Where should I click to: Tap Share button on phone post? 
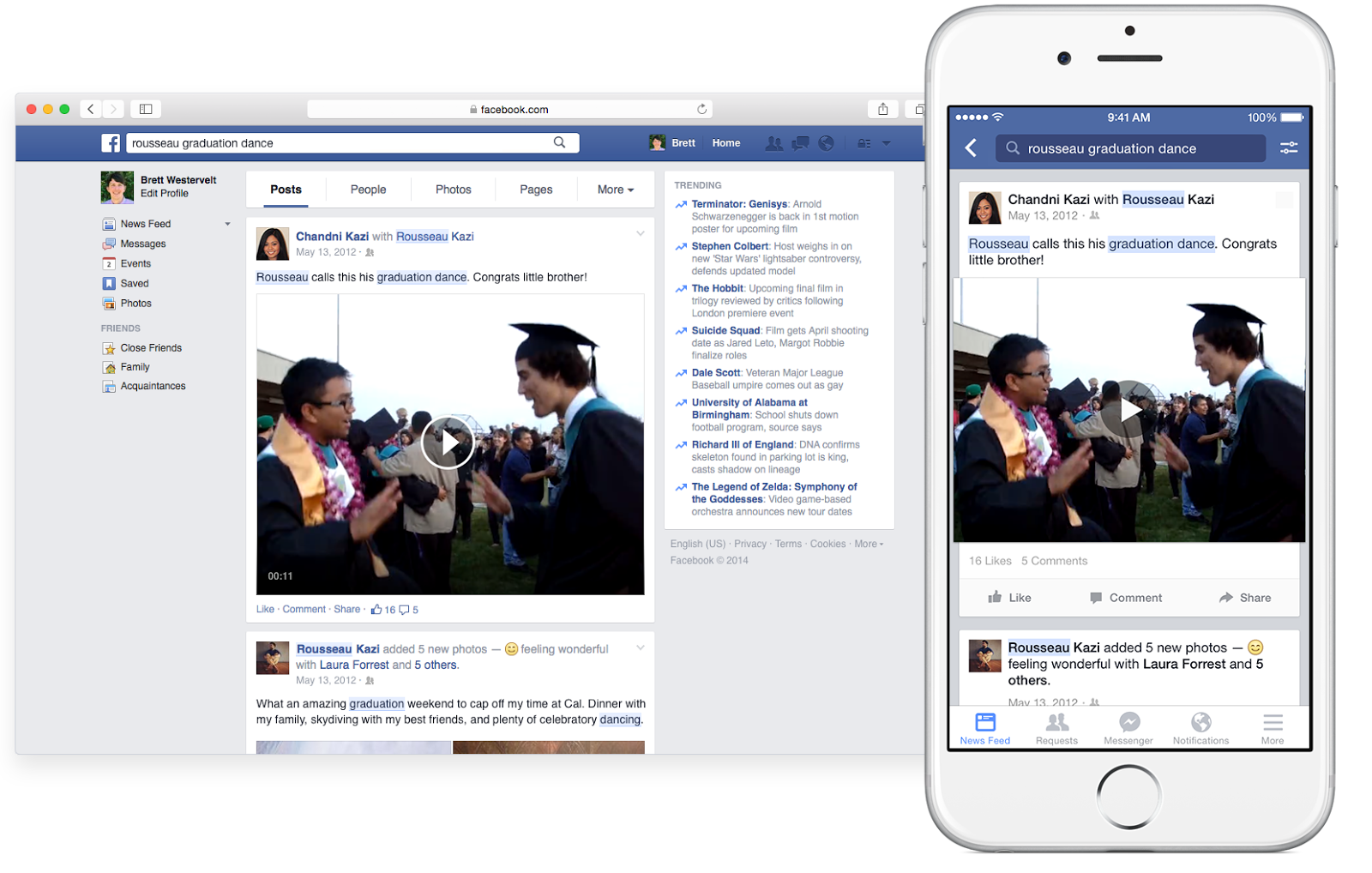[1245, 598]
